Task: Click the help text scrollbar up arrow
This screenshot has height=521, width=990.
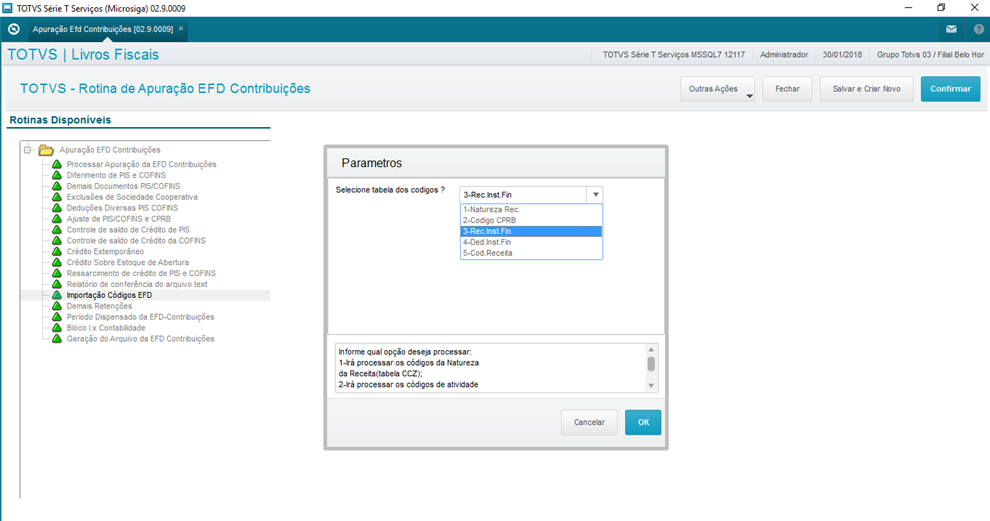Action: [651, 350]
